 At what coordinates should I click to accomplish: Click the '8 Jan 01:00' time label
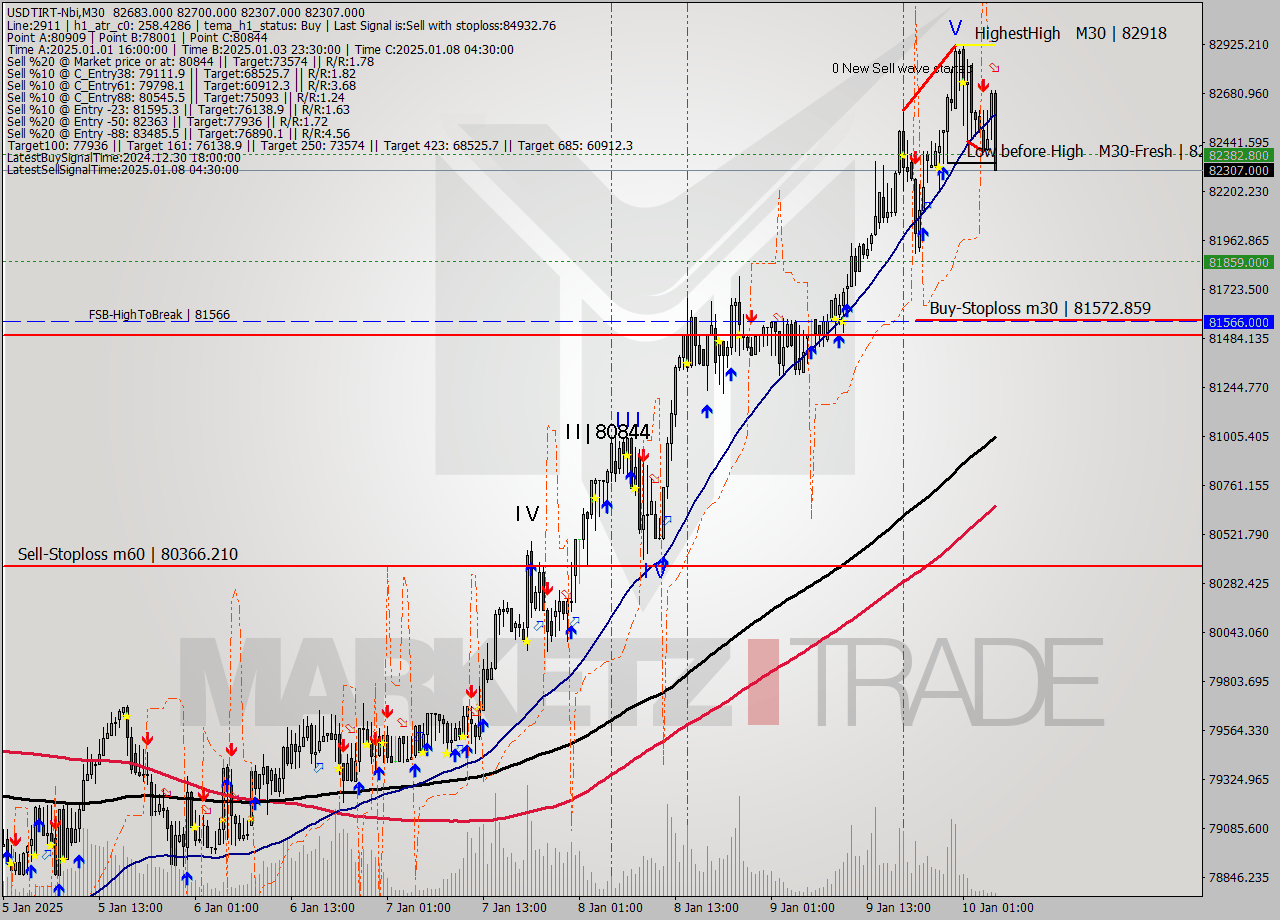pos(610,908)
